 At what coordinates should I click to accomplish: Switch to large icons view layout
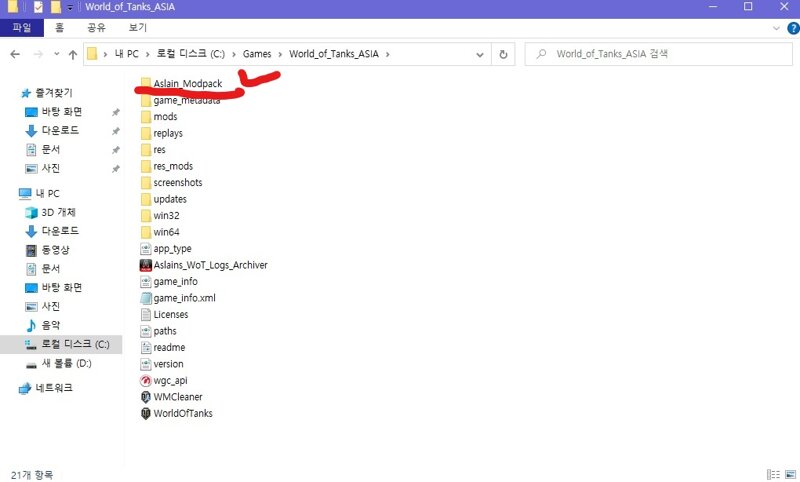pos(791,474)
